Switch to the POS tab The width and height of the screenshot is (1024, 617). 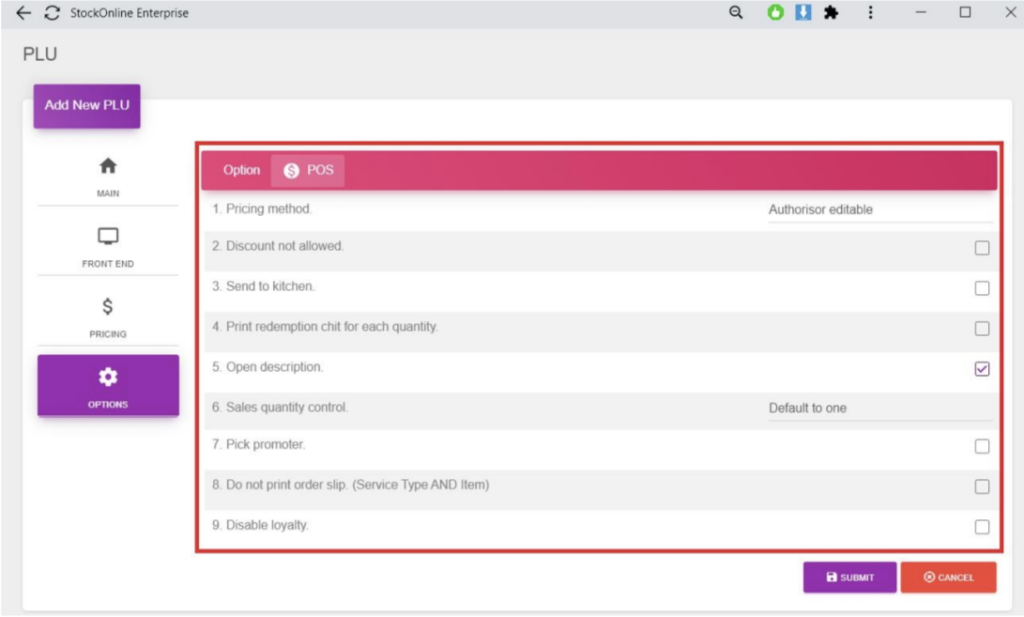pos(308,171)
